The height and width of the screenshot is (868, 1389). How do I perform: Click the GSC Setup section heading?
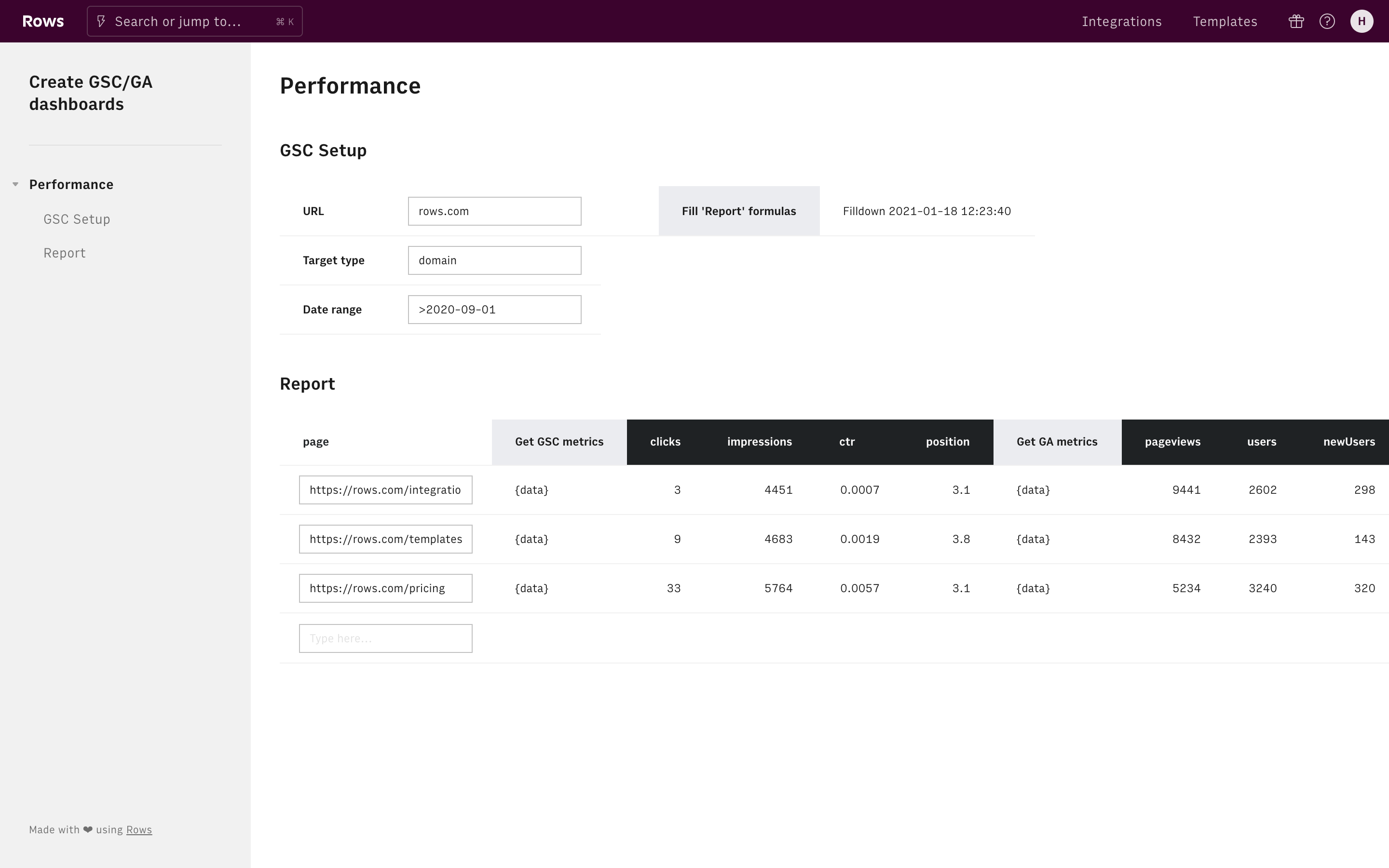(323, 150)
